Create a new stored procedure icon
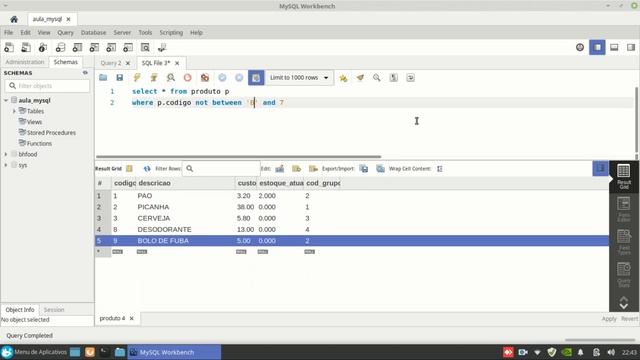The height and width of the screenshot is (360, 640). tap(111, 47)
